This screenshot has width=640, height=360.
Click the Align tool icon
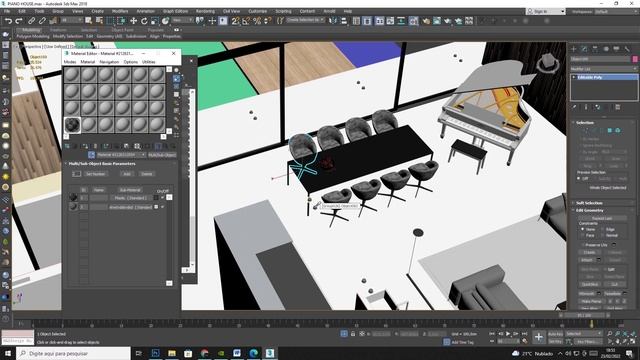pyautogui.click(x=344, y=20)
